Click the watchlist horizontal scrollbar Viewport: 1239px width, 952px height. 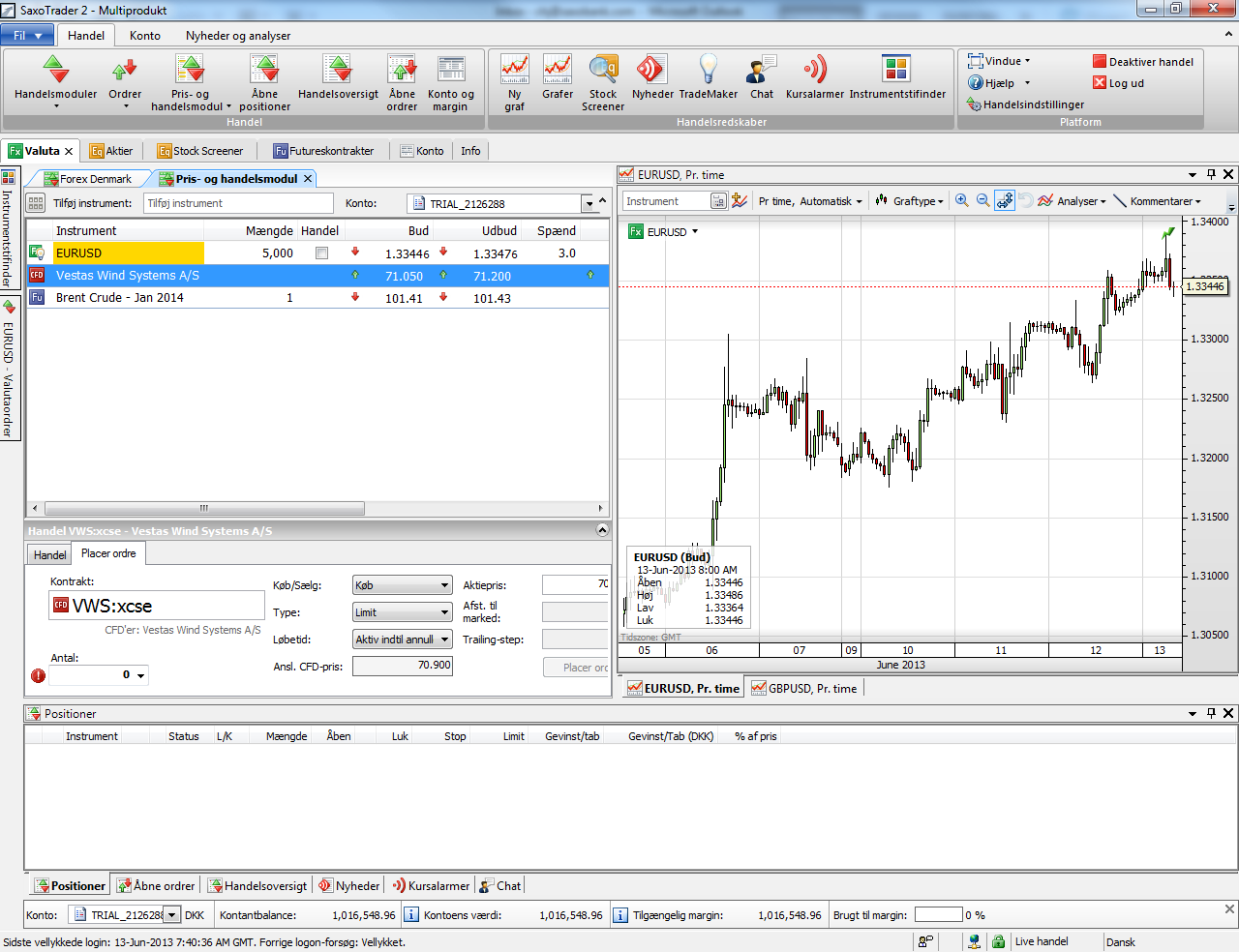coord(204,508)
